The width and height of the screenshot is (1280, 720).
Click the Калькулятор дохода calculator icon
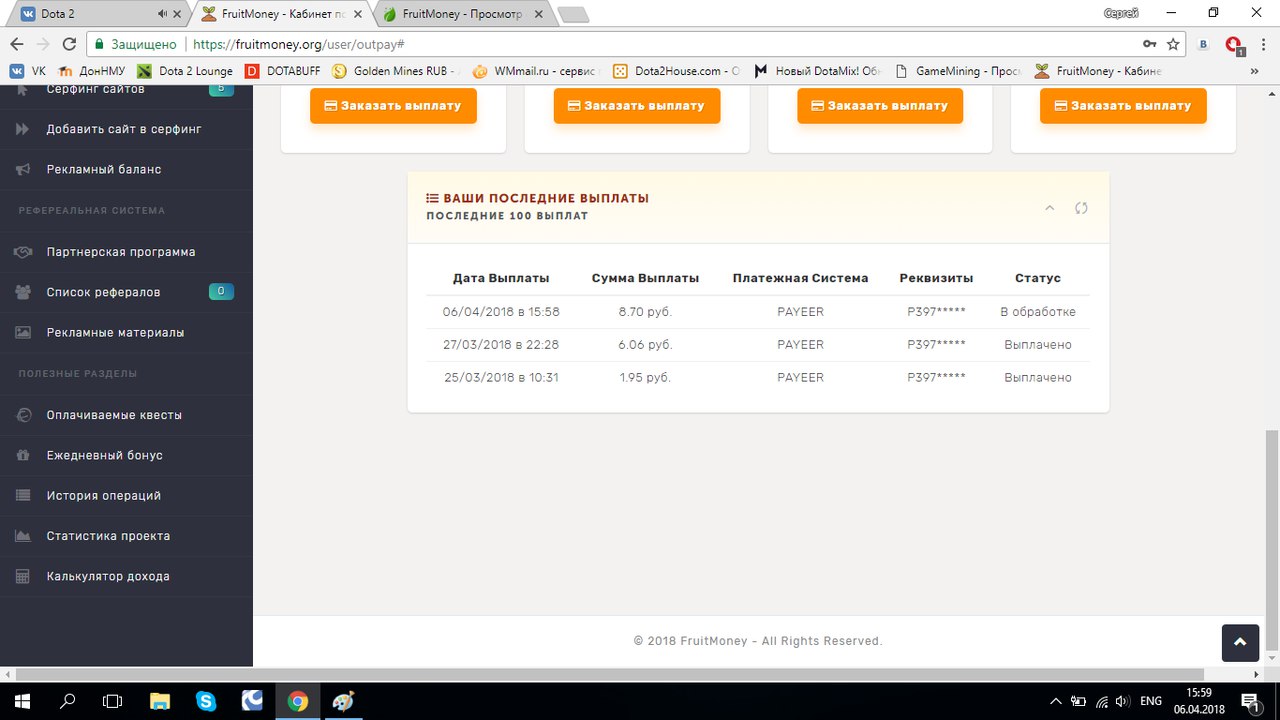[x=23, y=576]
